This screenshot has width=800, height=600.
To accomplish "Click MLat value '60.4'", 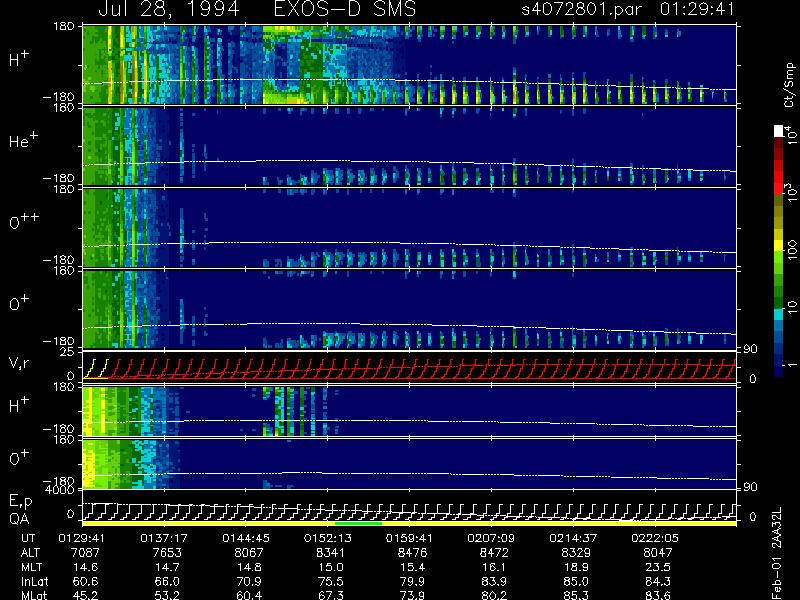I will pos(249,595).
